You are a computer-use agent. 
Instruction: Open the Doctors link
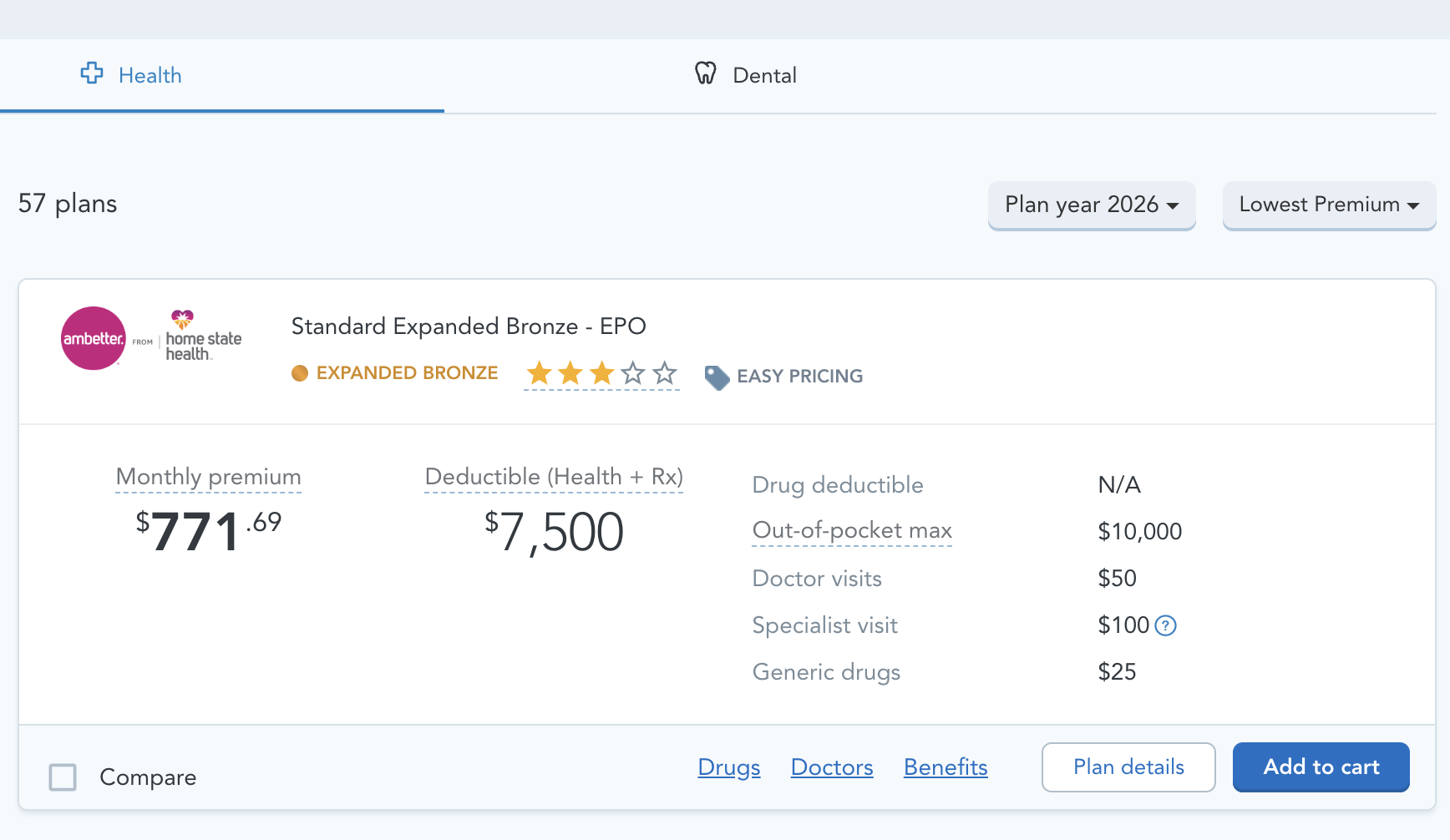831,767
